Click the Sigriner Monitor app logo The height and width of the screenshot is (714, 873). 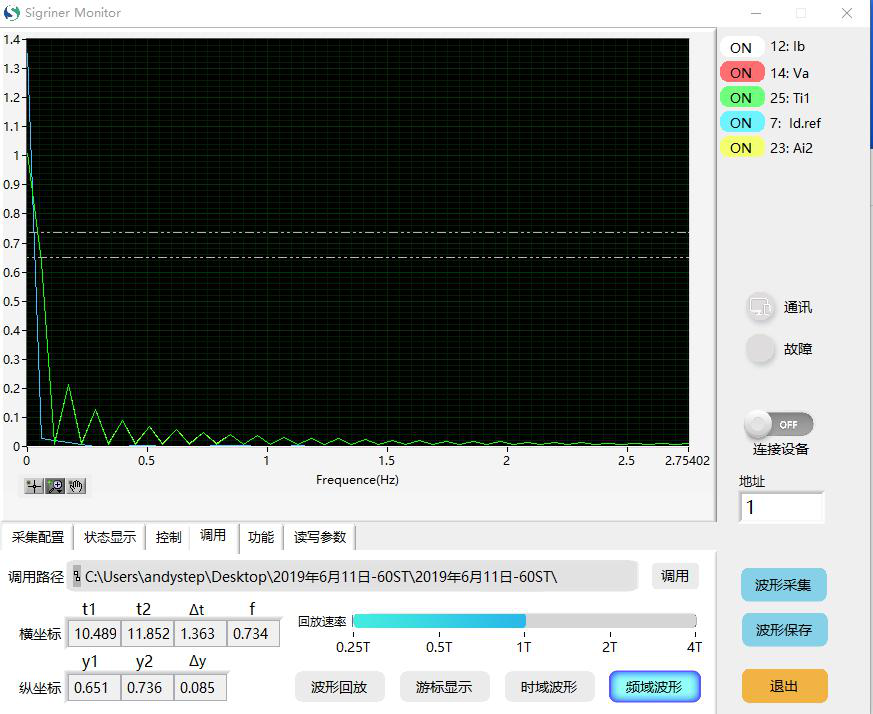pyautogui.click(x=11, y=13)
